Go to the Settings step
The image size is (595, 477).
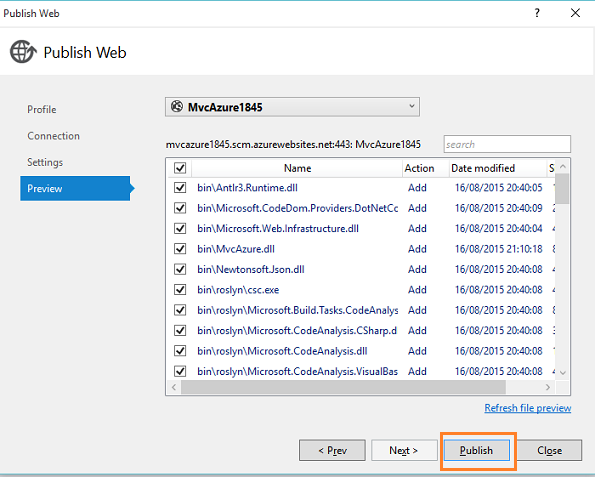[45, 162]
